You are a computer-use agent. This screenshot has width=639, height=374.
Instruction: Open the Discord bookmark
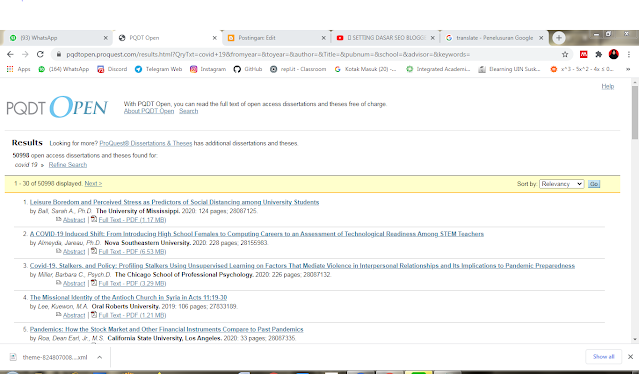[112, 69]
